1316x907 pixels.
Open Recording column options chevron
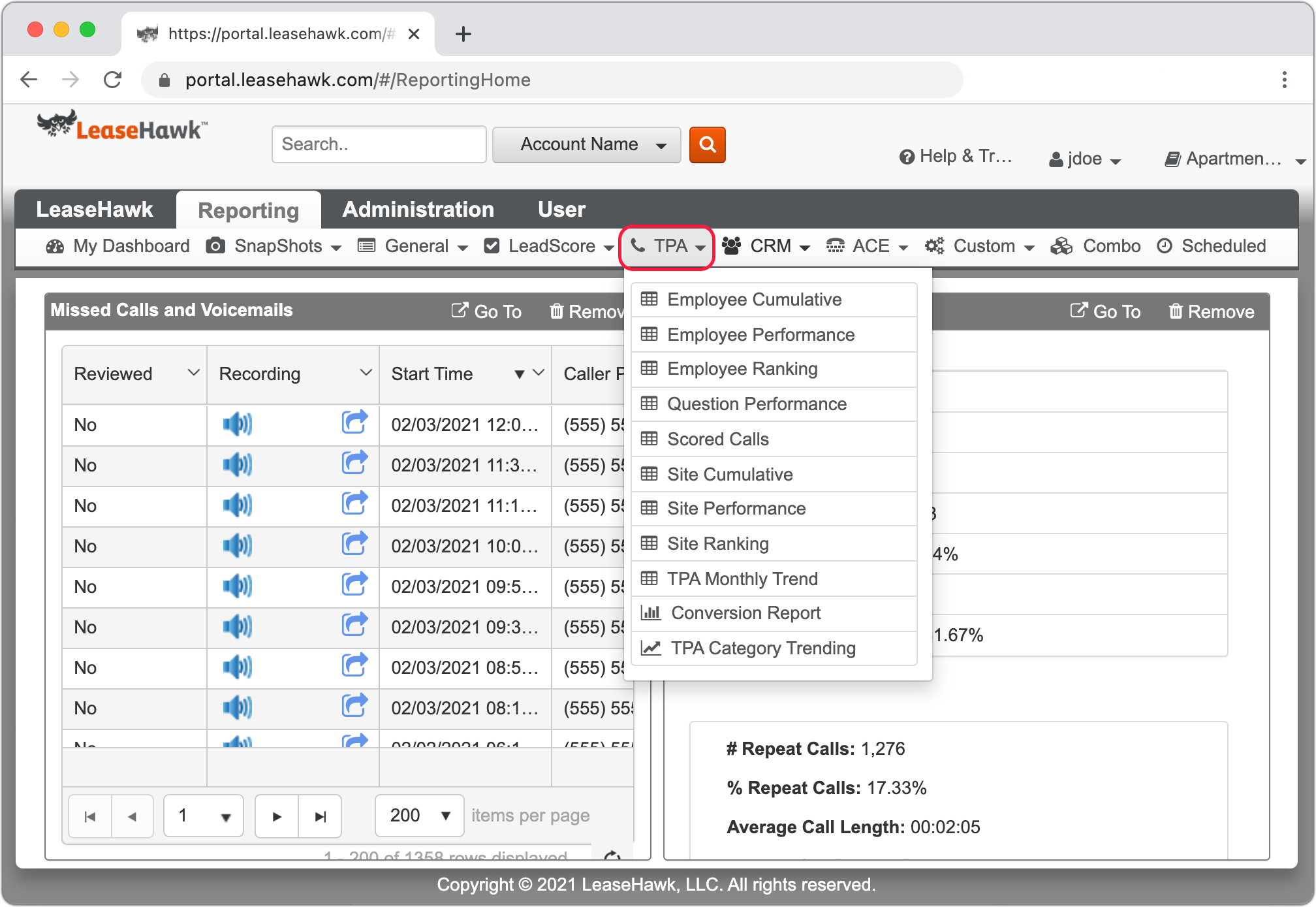(366, 373)
